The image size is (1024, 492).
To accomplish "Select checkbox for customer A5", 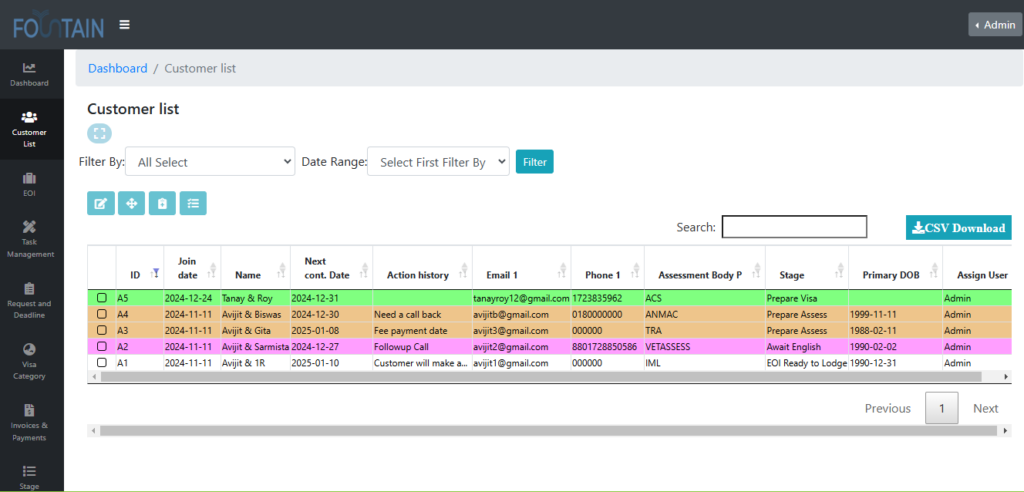I will tap(102, 298).
